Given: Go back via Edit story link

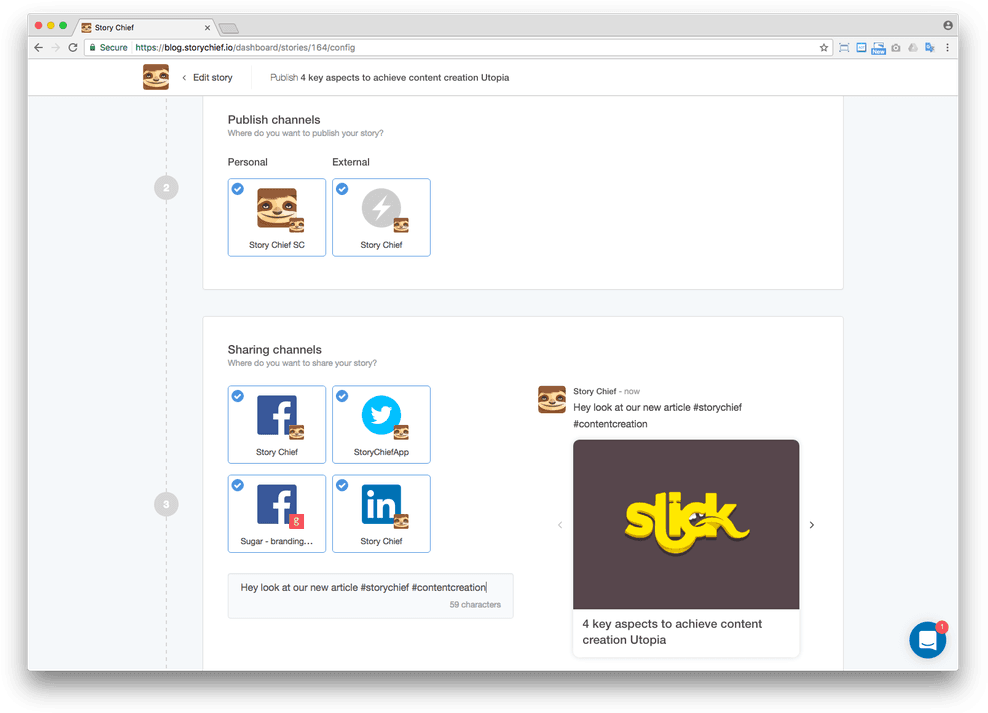Looking at the screenshot, I should (207, 77).
